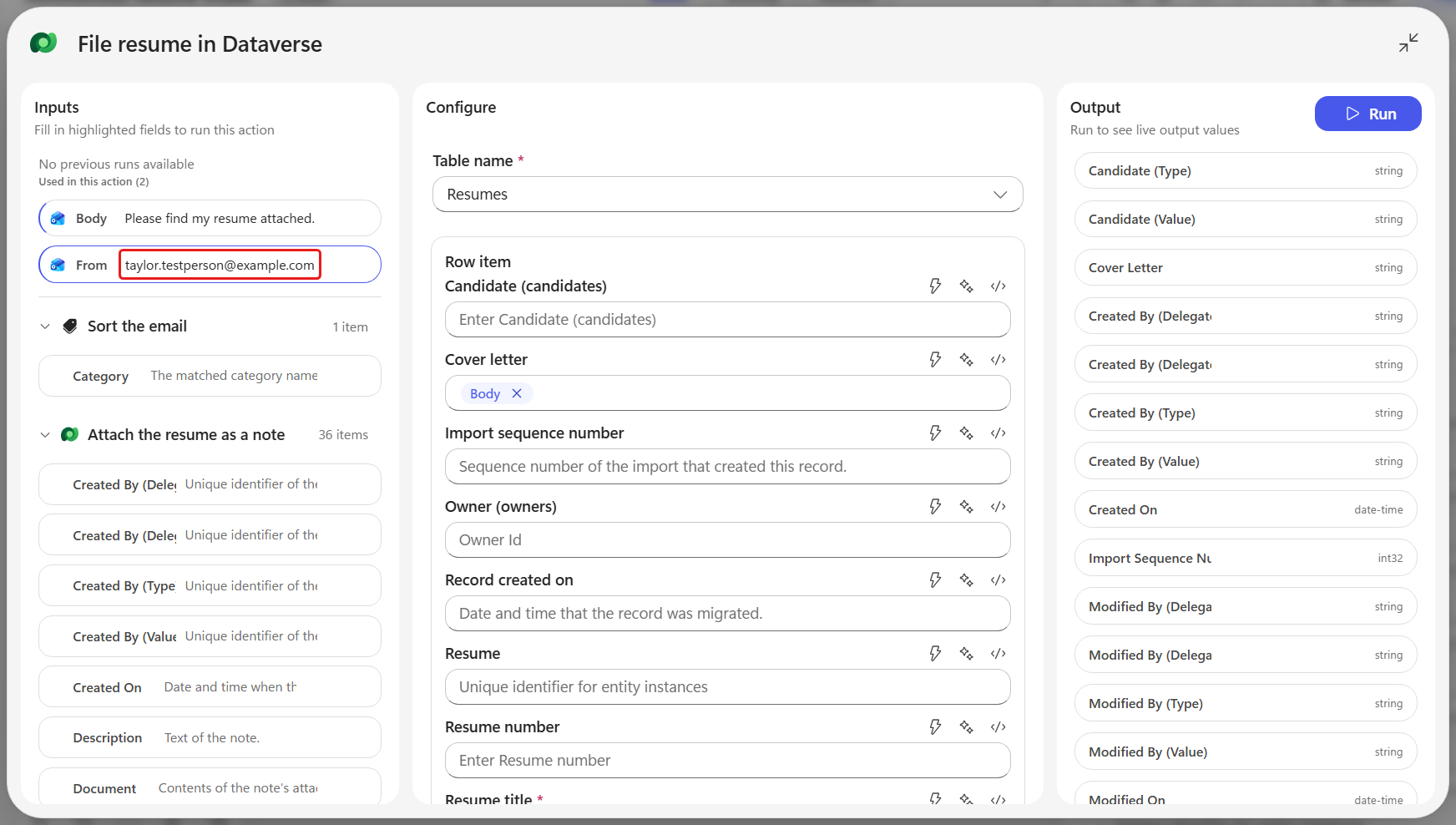The height and width of the screenshot is (825, 1456).
Task: Click the sparkle icon for Cover letter
Action: tap(967, 360)
